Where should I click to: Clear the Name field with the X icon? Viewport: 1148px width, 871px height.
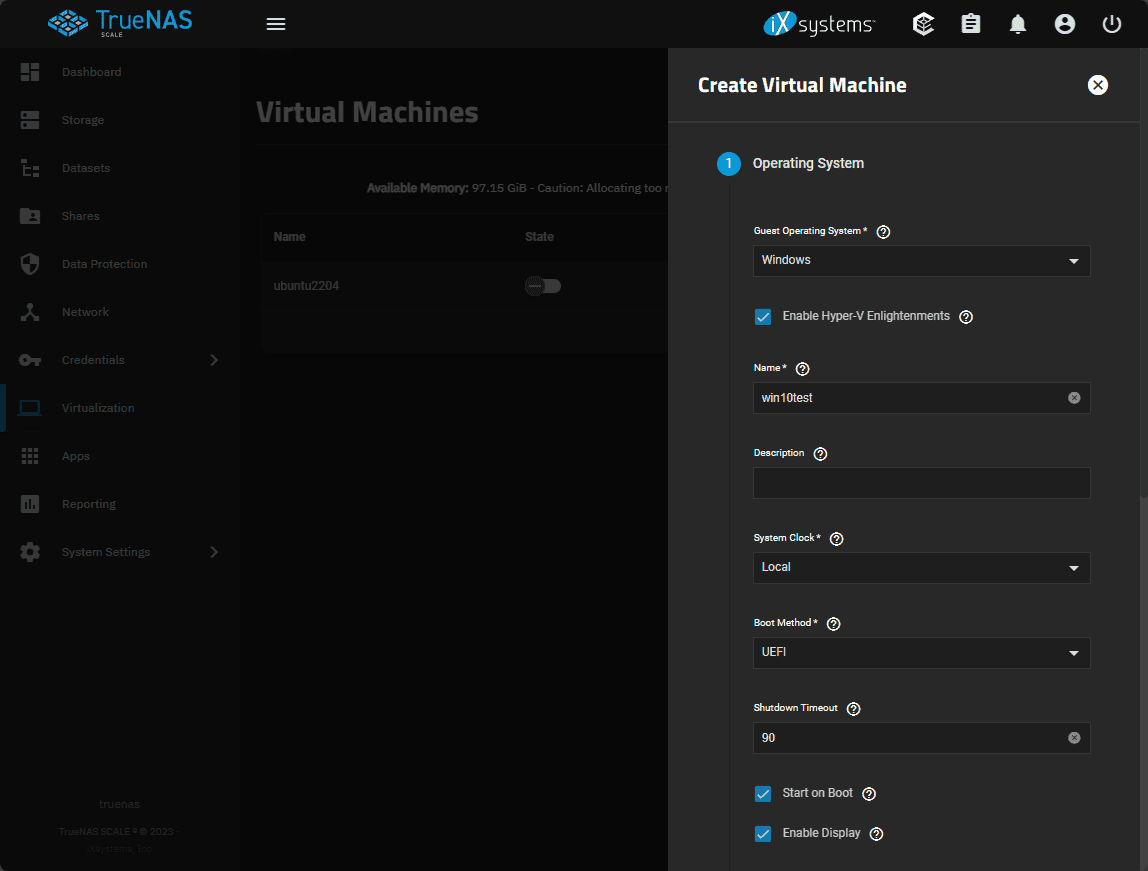(x=1074, y=398)
